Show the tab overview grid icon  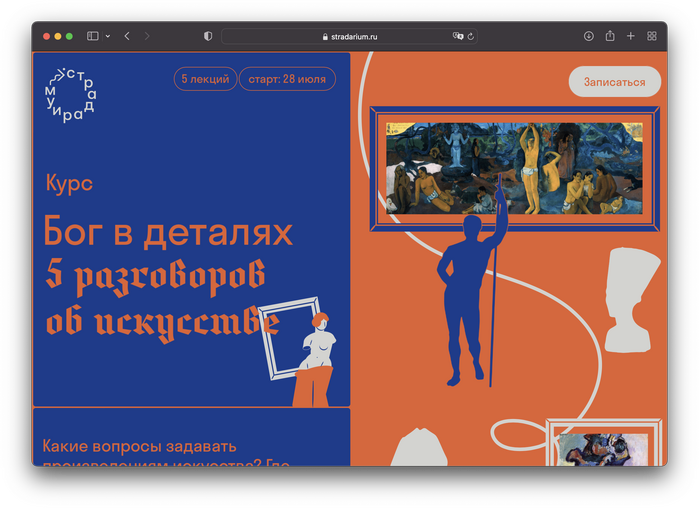(652, 36)
